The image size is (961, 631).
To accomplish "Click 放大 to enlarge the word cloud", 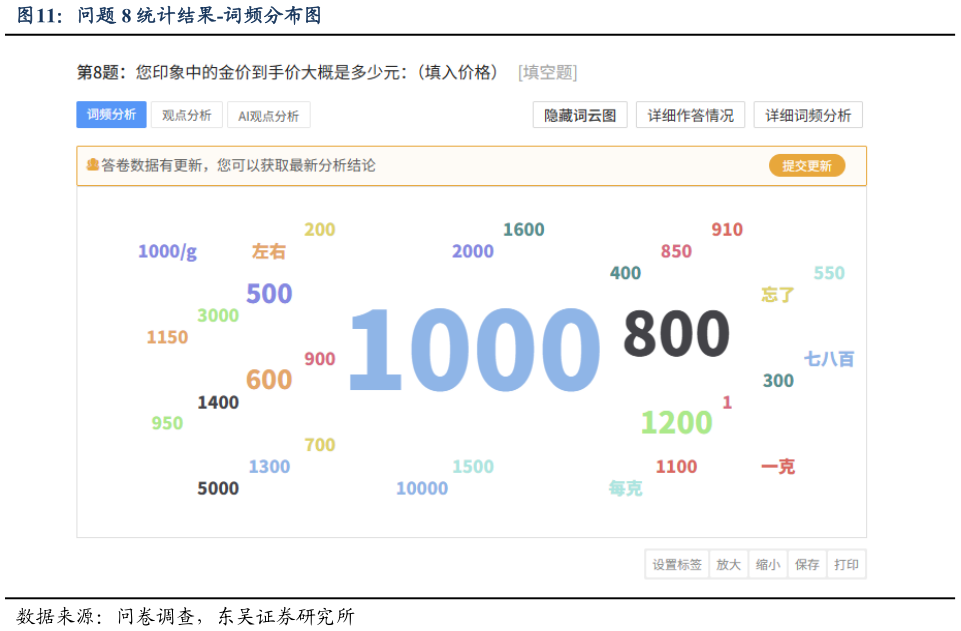I will coord(728,564).
